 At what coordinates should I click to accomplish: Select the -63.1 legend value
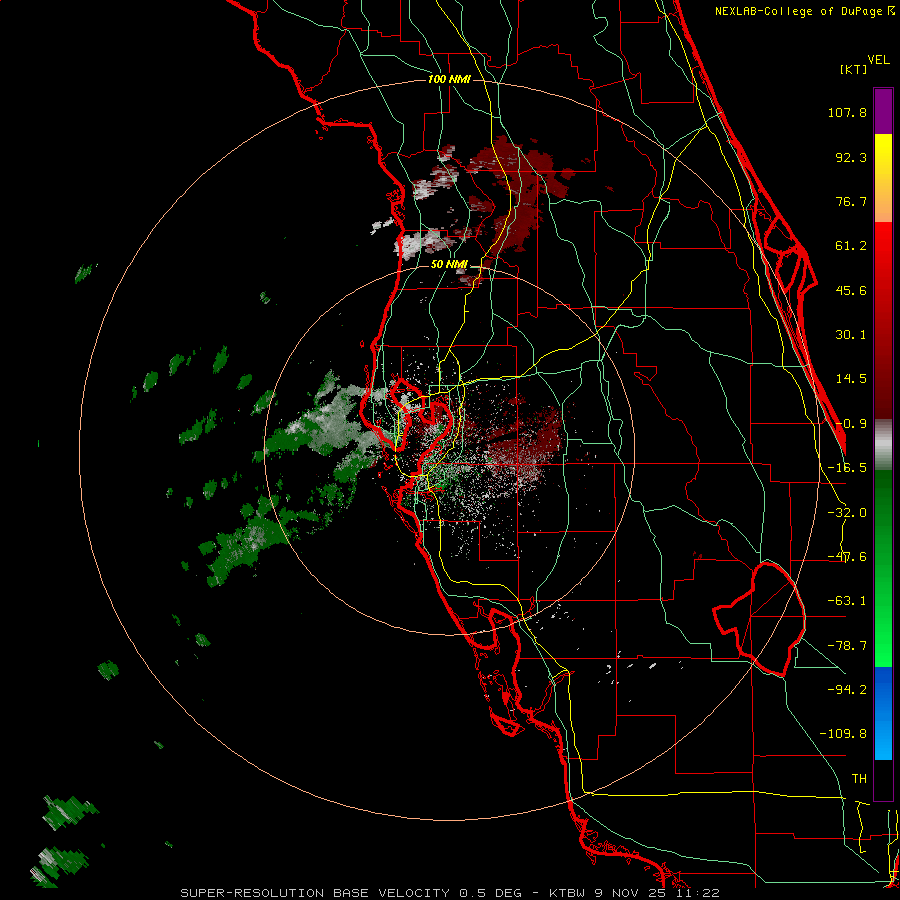(847, 601)
